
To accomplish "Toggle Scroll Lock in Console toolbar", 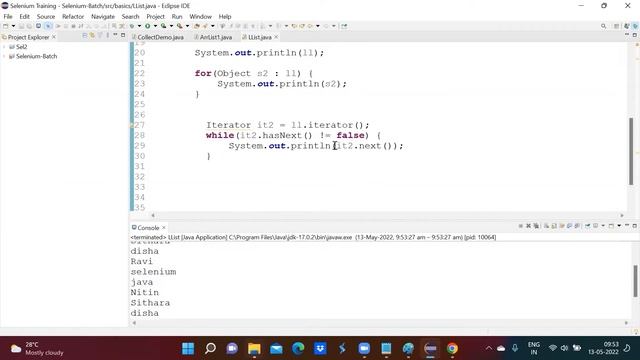I will (554, 226).
